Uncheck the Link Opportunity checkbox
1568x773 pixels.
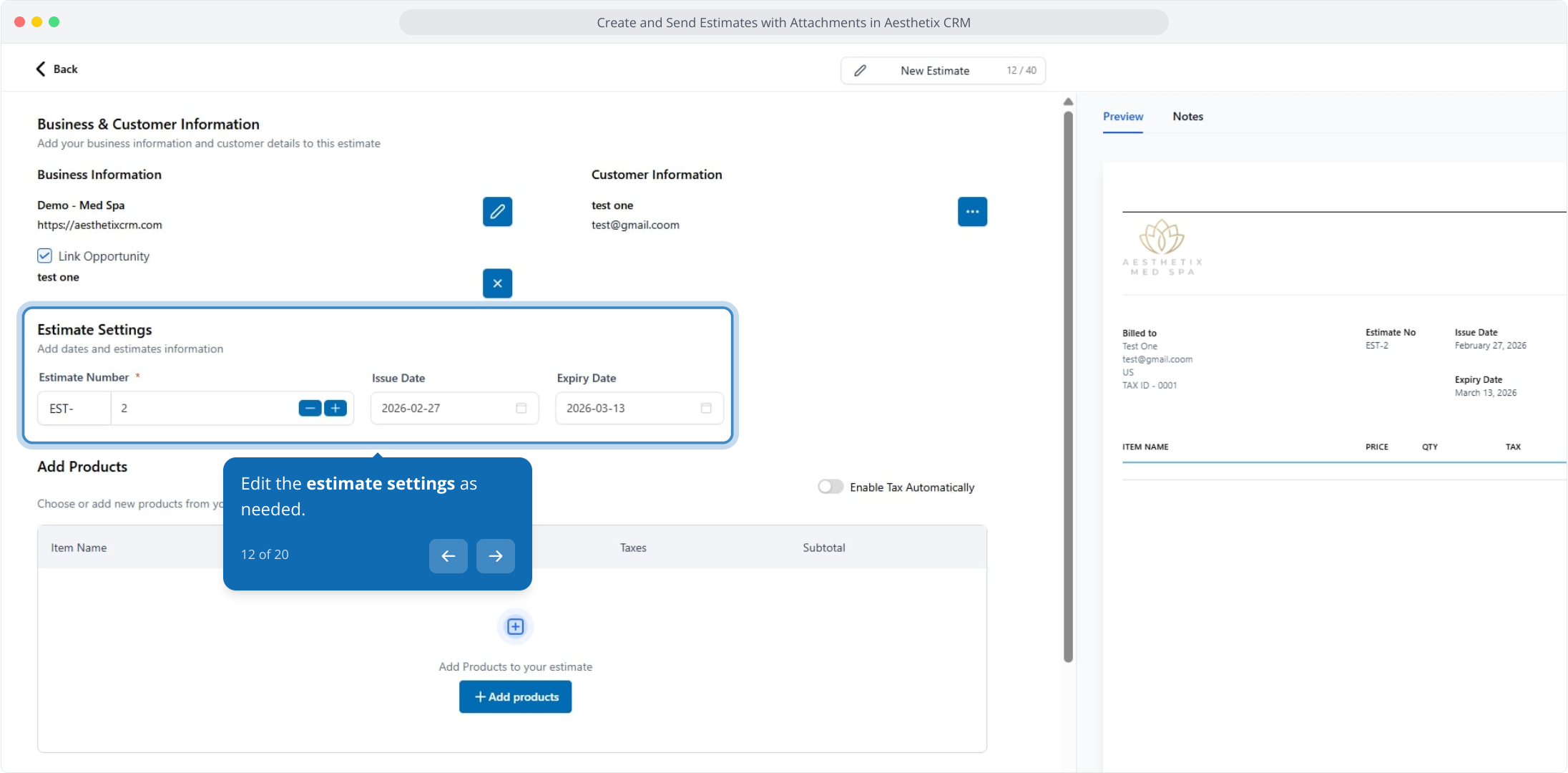pyautogui.click(x=44, y=256)
